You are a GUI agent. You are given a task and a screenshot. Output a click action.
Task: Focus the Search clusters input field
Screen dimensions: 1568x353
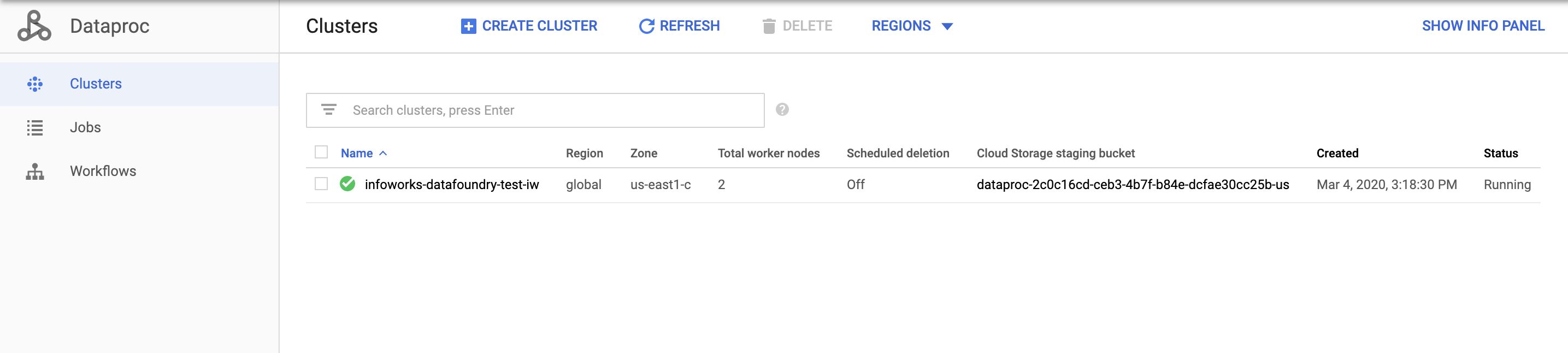(x=535, y=110)
